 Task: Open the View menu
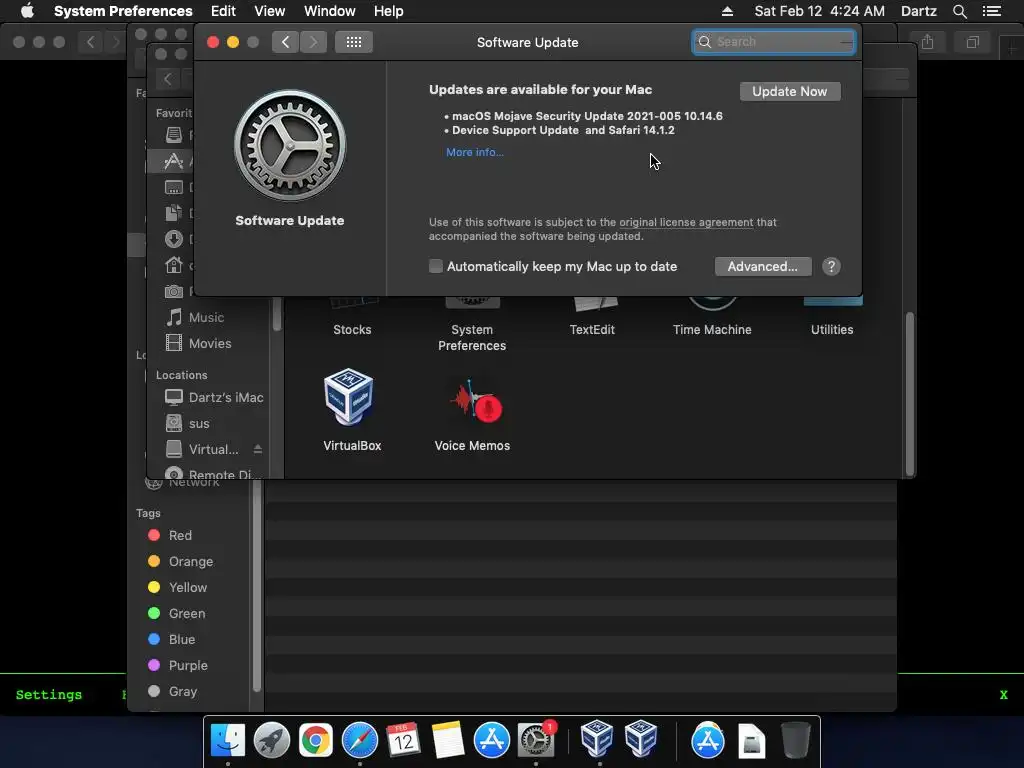pos(270,11)
